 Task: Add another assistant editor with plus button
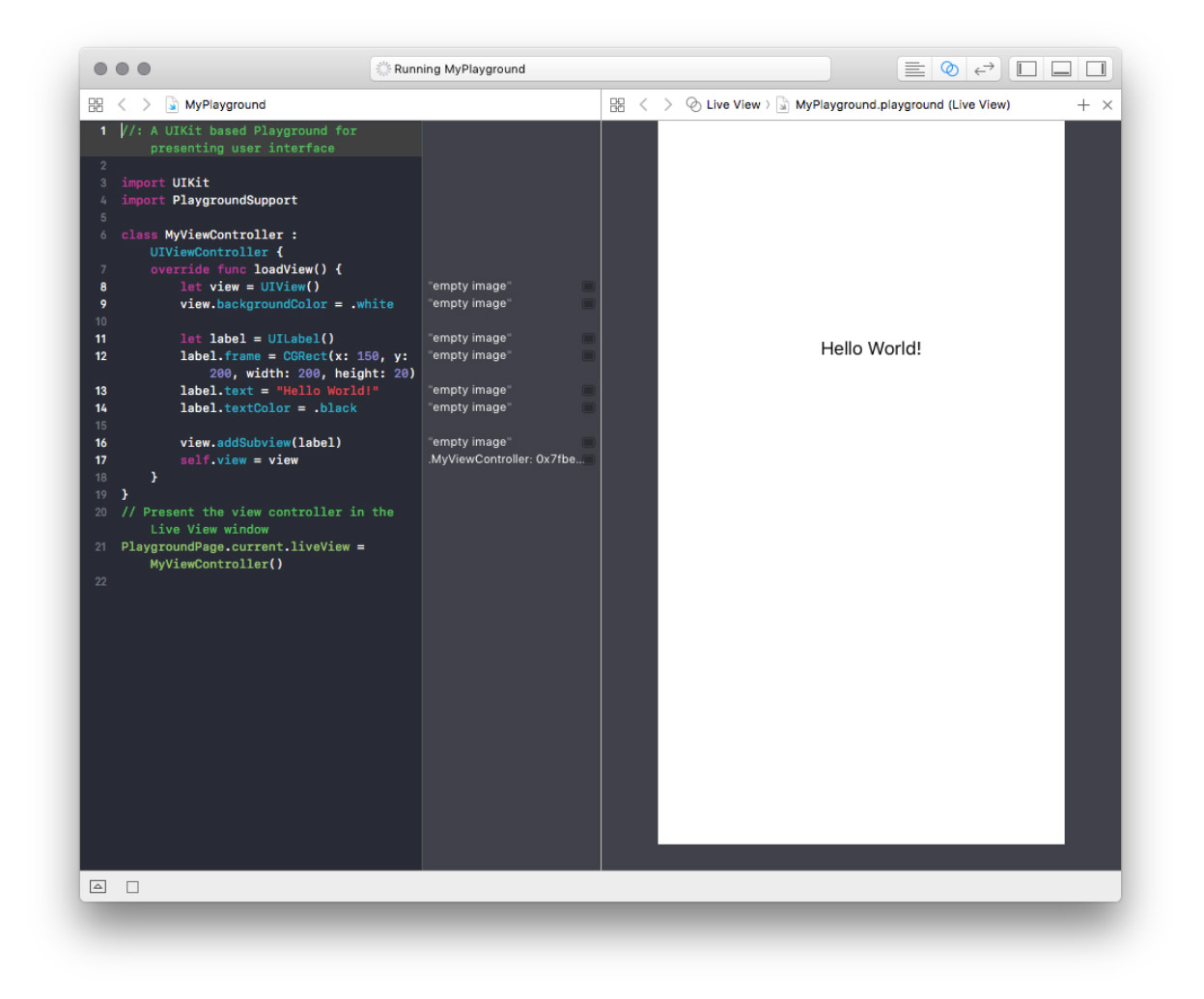(1083, 105)
